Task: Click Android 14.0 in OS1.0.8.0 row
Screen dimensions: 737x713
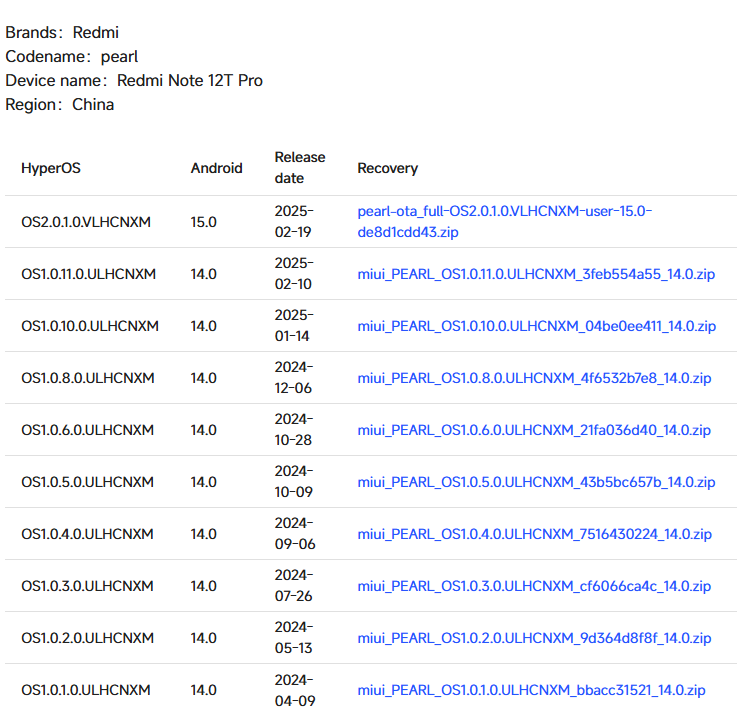Action: 203,378
